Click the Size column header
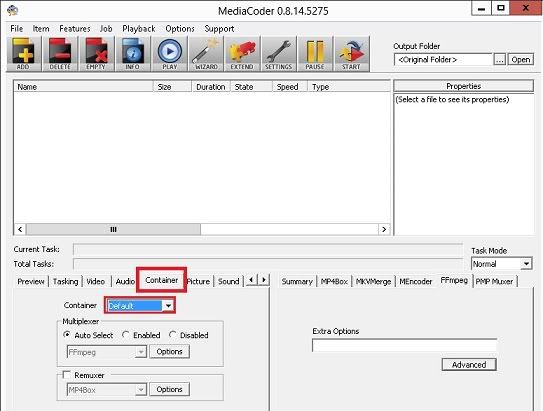Image resolution: width=543 pixels, height=411 pixels. [x=172, y=87]
